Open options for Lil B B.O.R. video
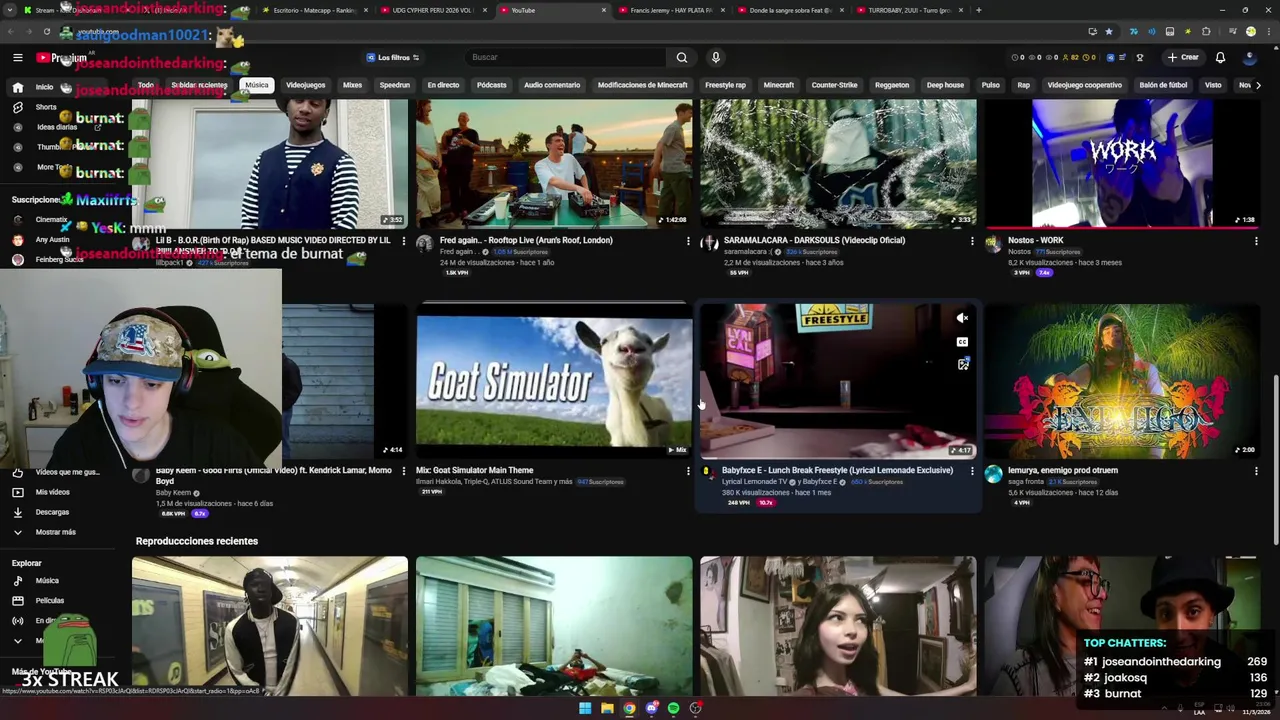Screen dimensions: 1280x720 404,241
